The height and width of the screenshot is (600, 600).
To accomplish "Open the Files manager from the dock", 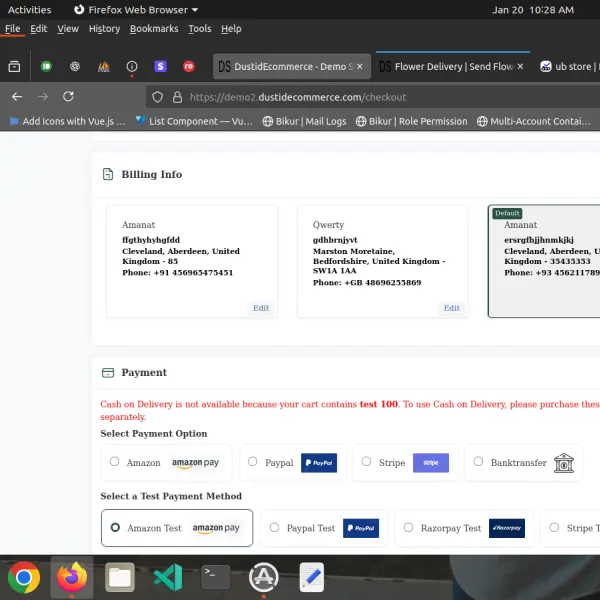I will coord(120,577).
